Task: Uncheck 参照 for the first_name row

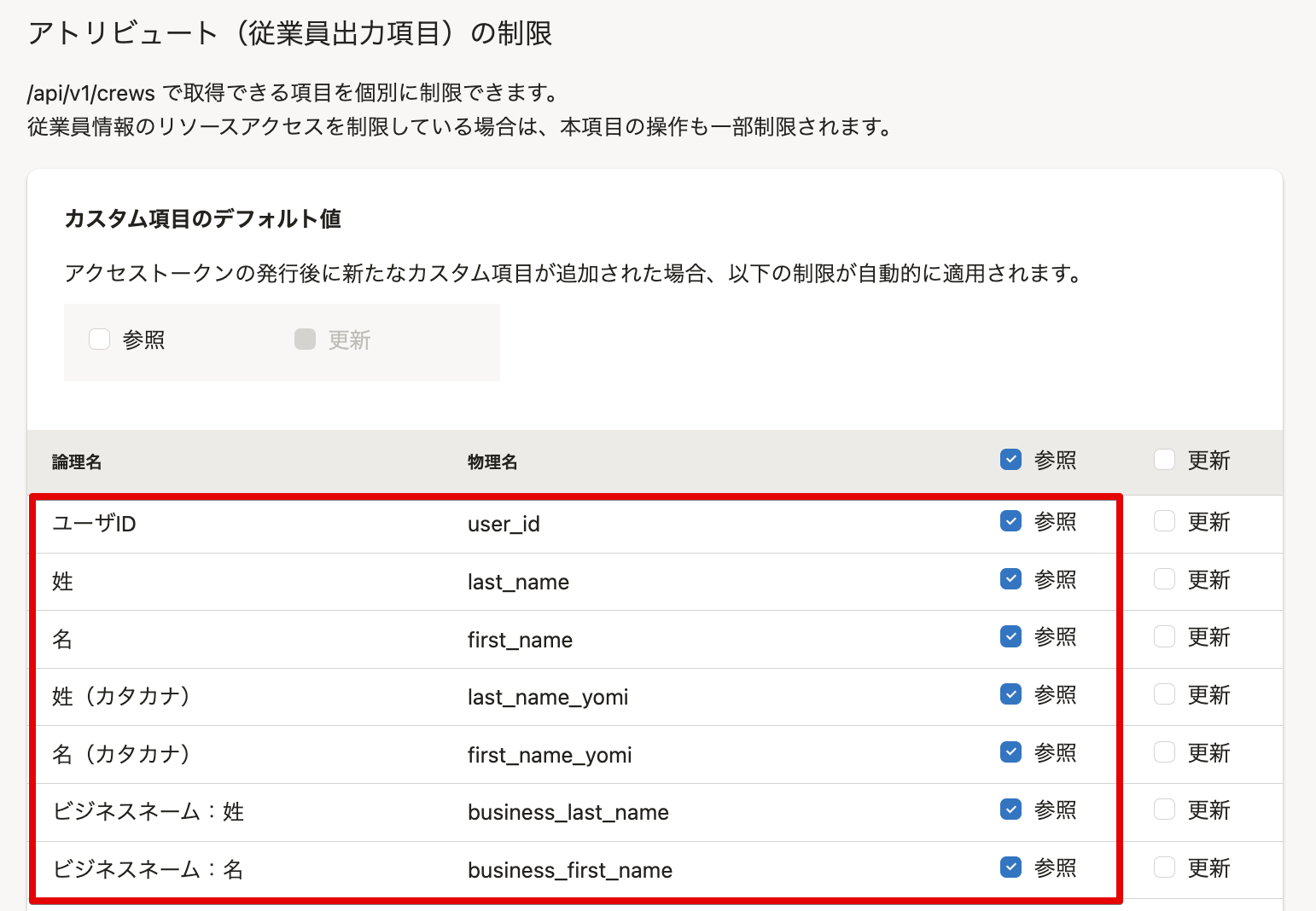Action: (x=1010, y=636)
